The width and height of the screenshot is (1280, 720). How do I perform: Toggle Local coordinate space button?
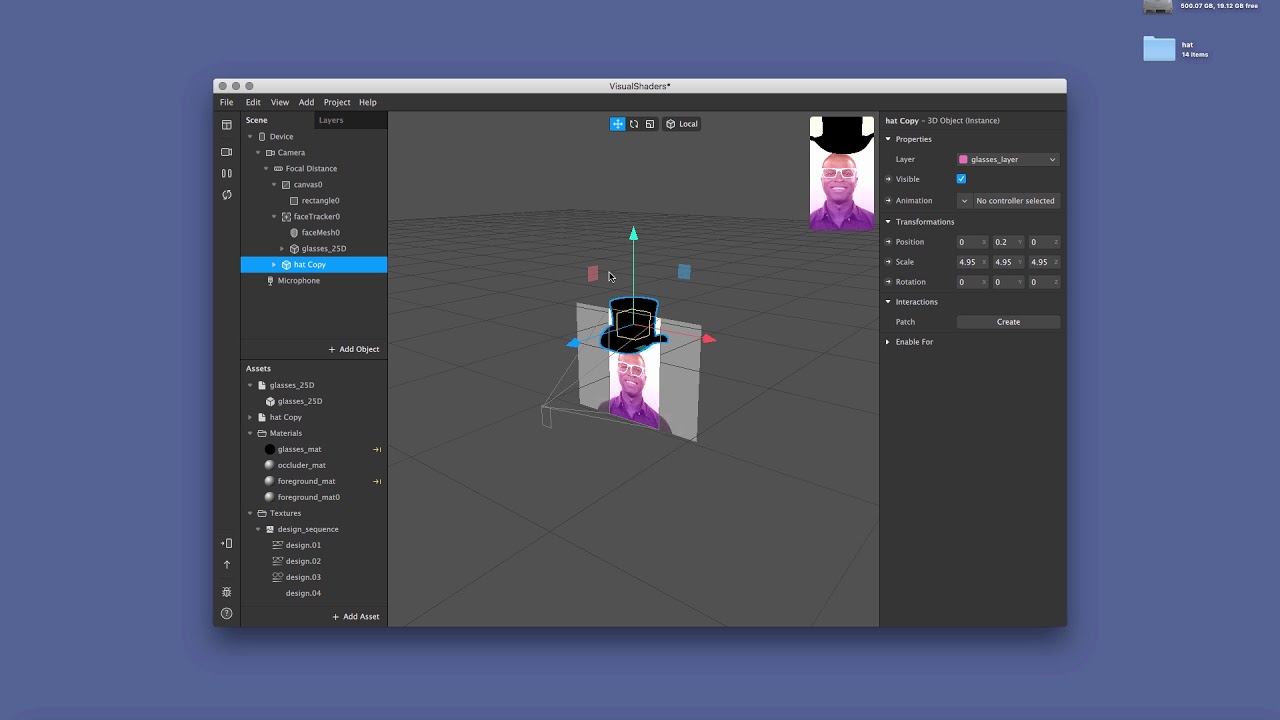[682, 124]
